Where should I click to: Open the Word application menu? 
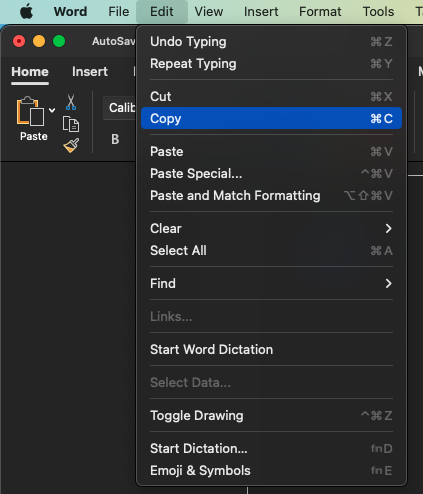[x=71, y=12]
